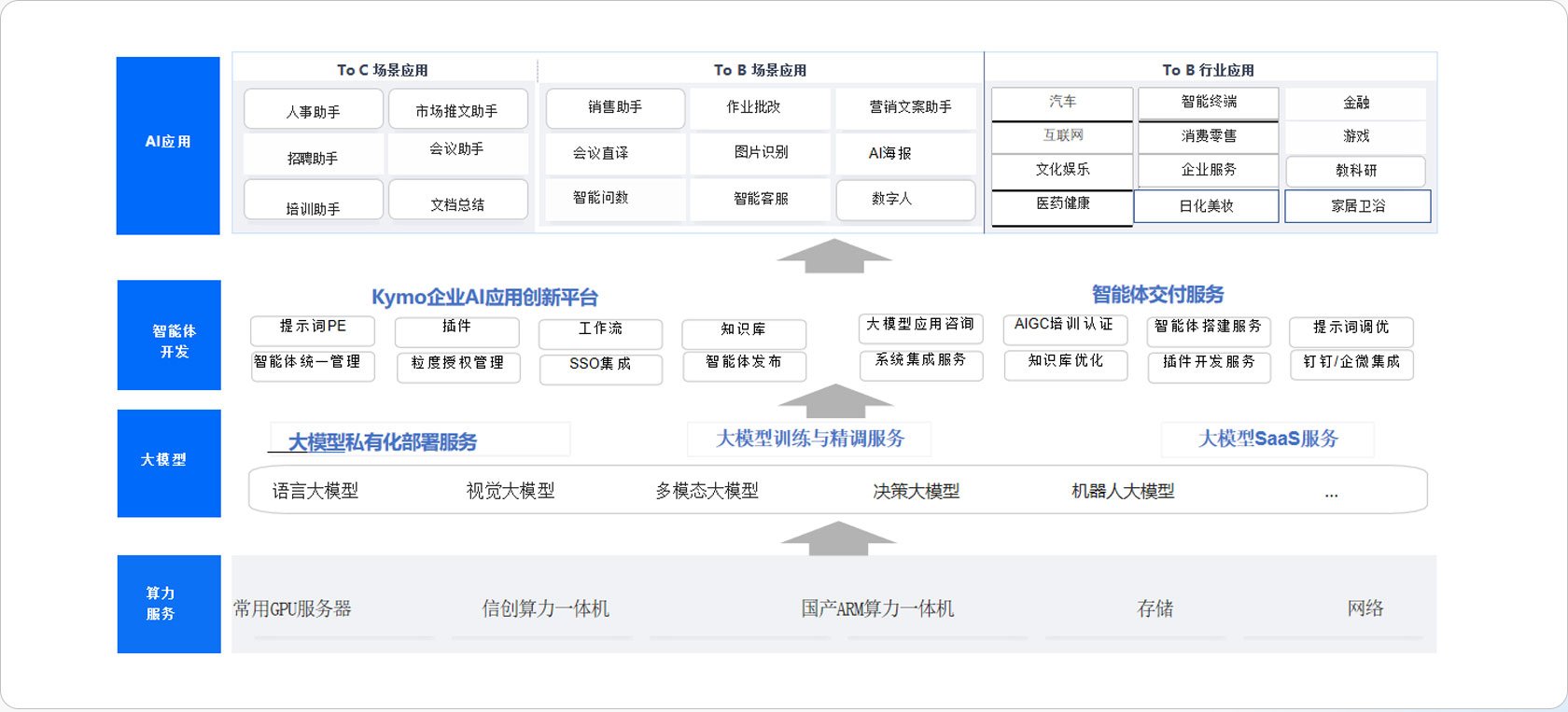Select the 销售助手 box
The height and width of the screenshot is (712, 1568).
pyautogui.click(x=615, y=108)
